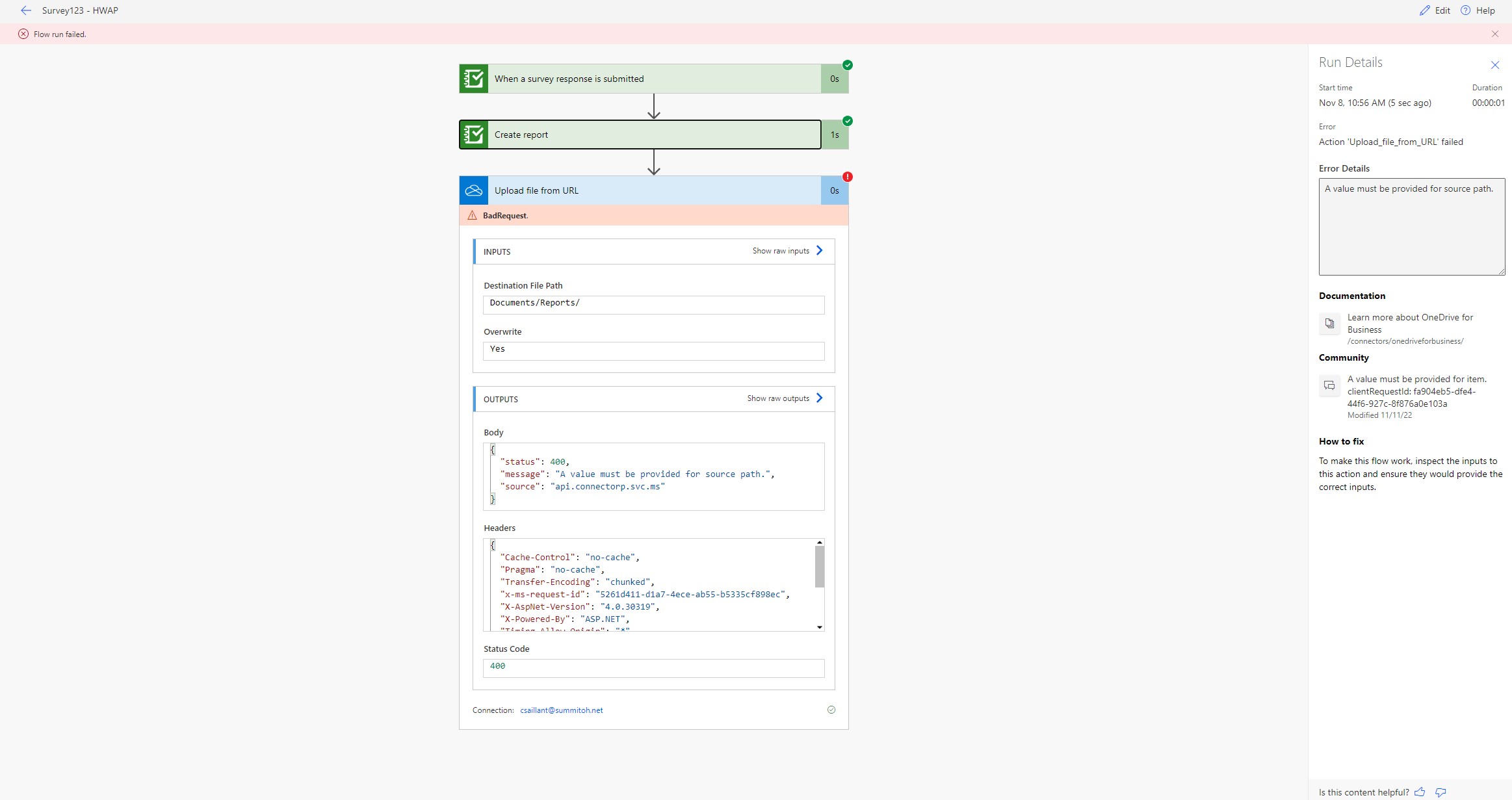
Task: Open connection csaillant@summitoh.net link
Action: (562, 710)
